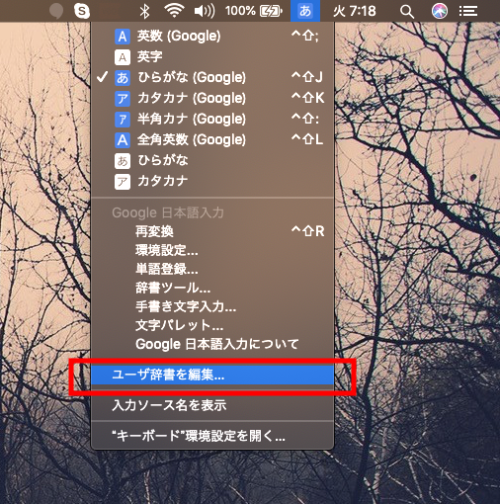Screen dimensions: 500x504
Task: Switch to カタカナ (Google) input mode
Action: pos(212,98)
